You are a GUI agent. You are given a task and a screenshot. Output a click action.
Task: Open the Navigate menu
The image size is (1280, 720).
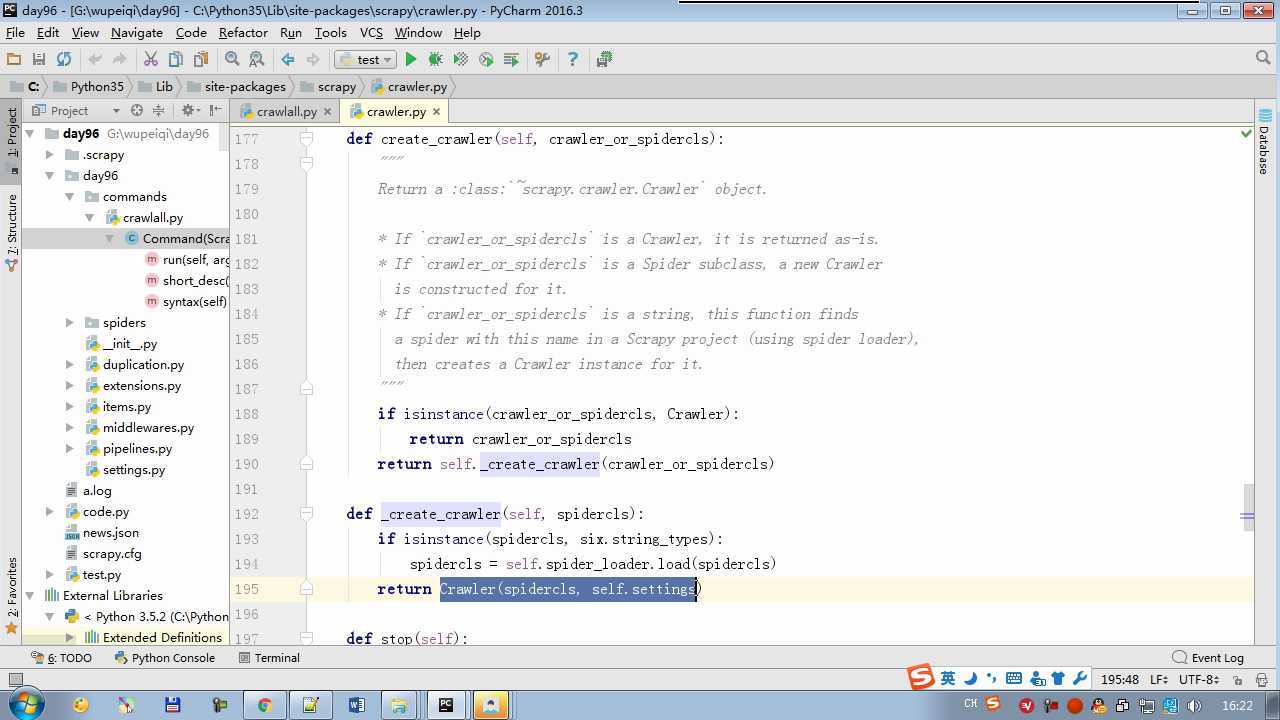tap(136, 33)
